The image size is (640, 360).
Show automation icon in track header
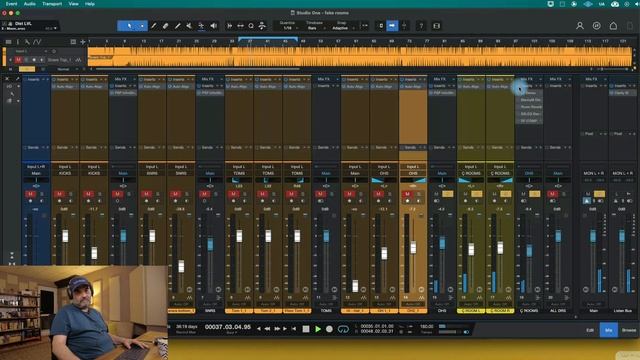coord(37,42)
